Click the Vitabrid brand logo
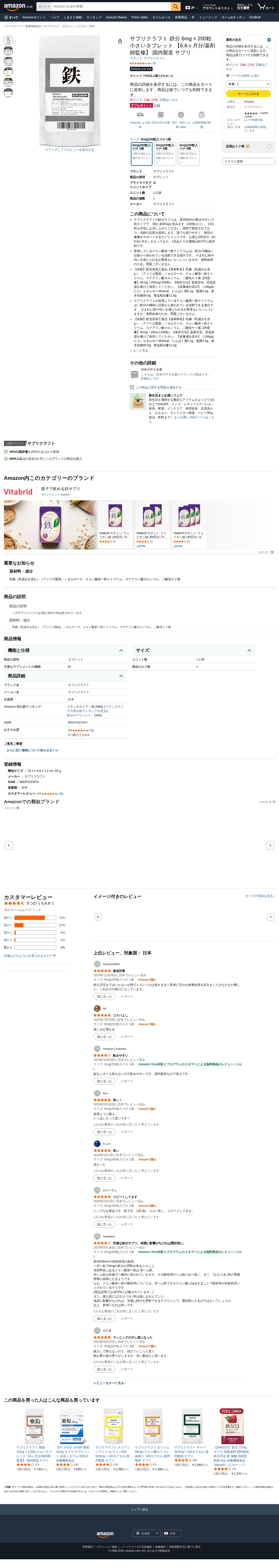The height and width of the screenshot is (1568, 279). (x=18, y=492)
